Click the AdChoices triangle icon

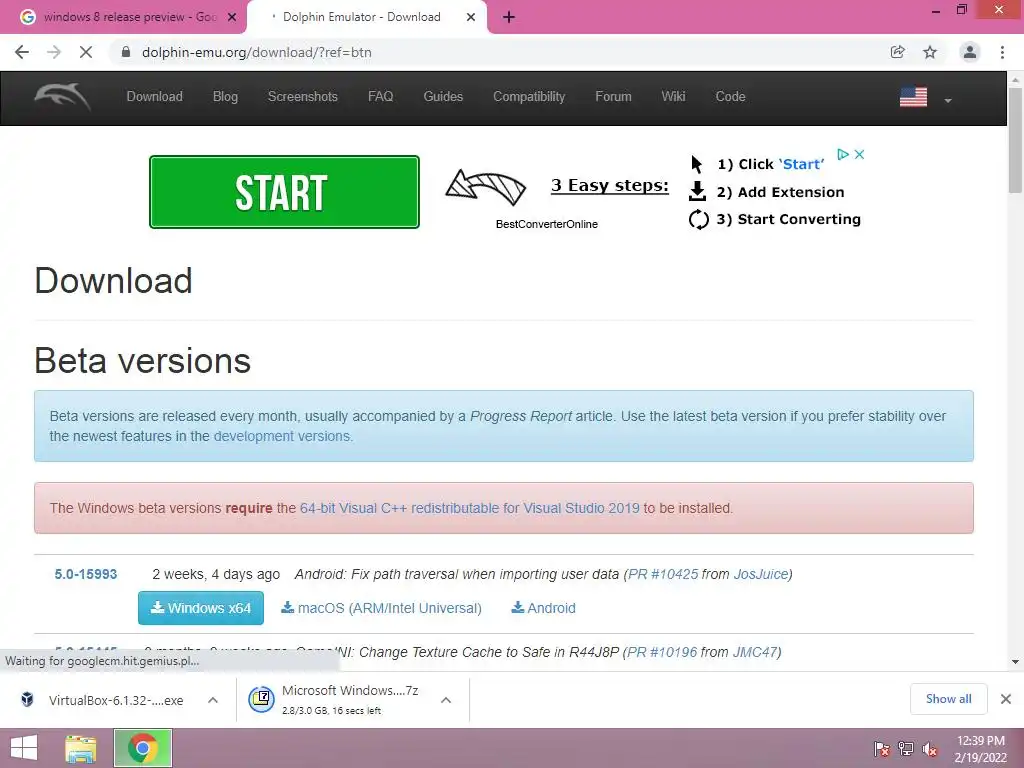pyautogui.click(x=843, y=154)
